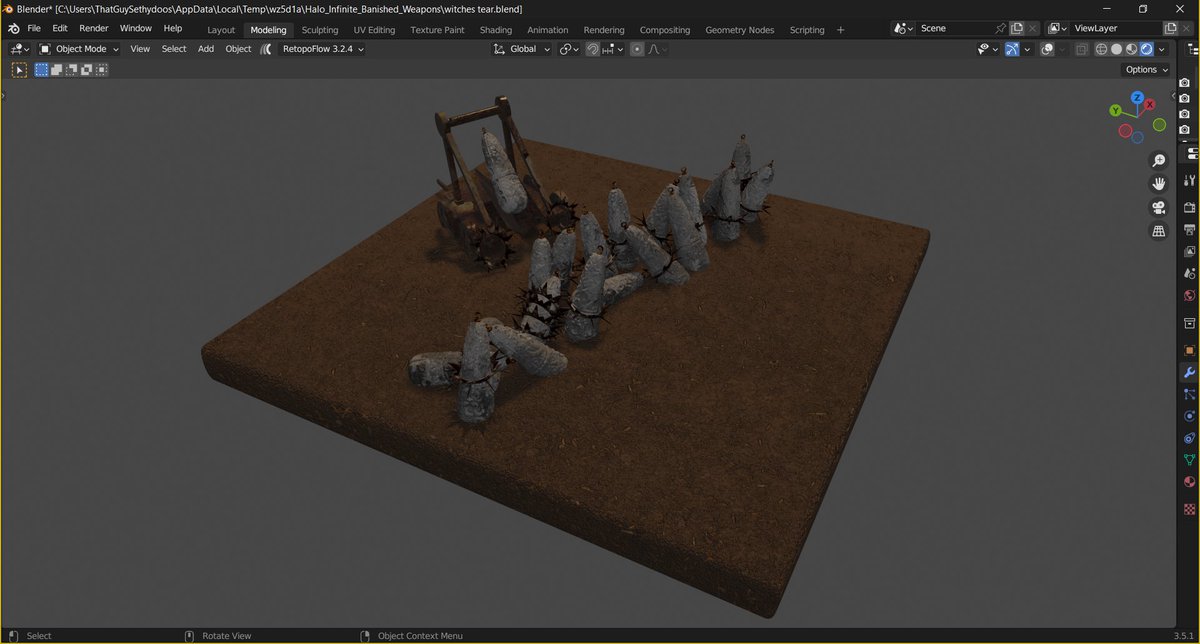Open the viewport Add menu
Viewport: 1200px width, 644px height.
206,49
